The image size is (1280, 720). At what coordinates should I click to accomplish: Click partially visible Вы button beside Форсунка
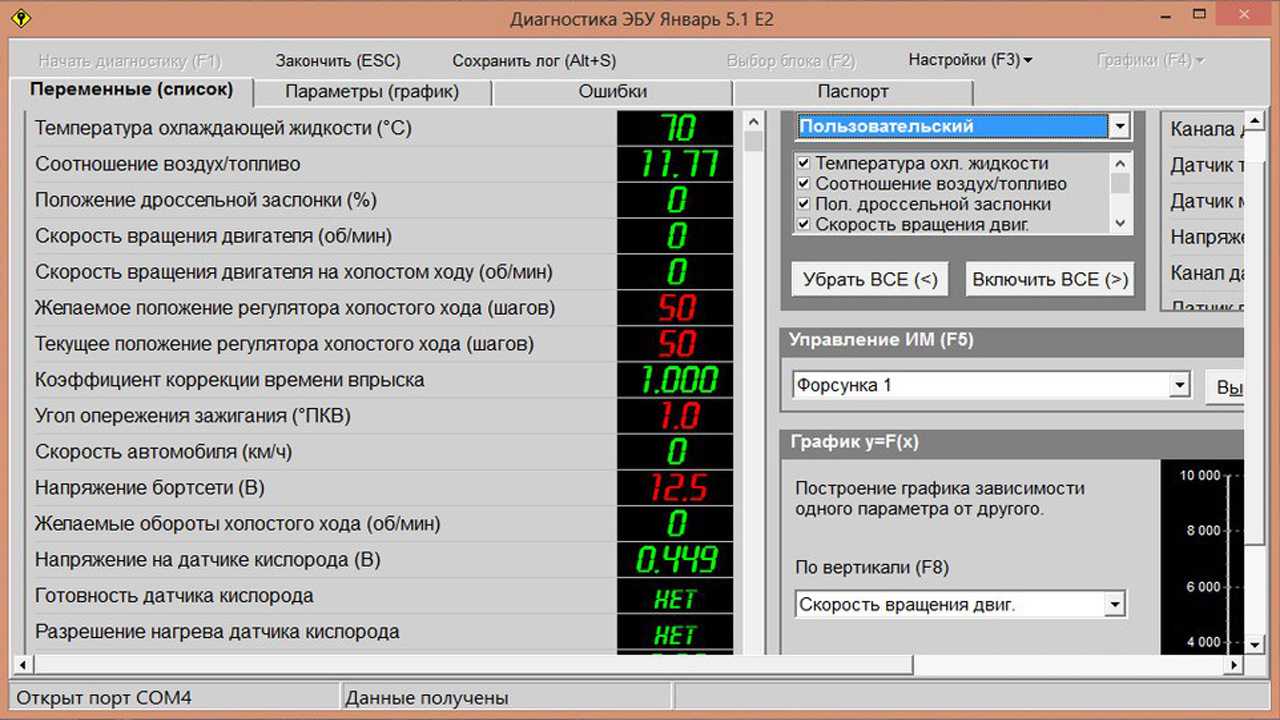pyautogui.click(x=1227, y=388)
